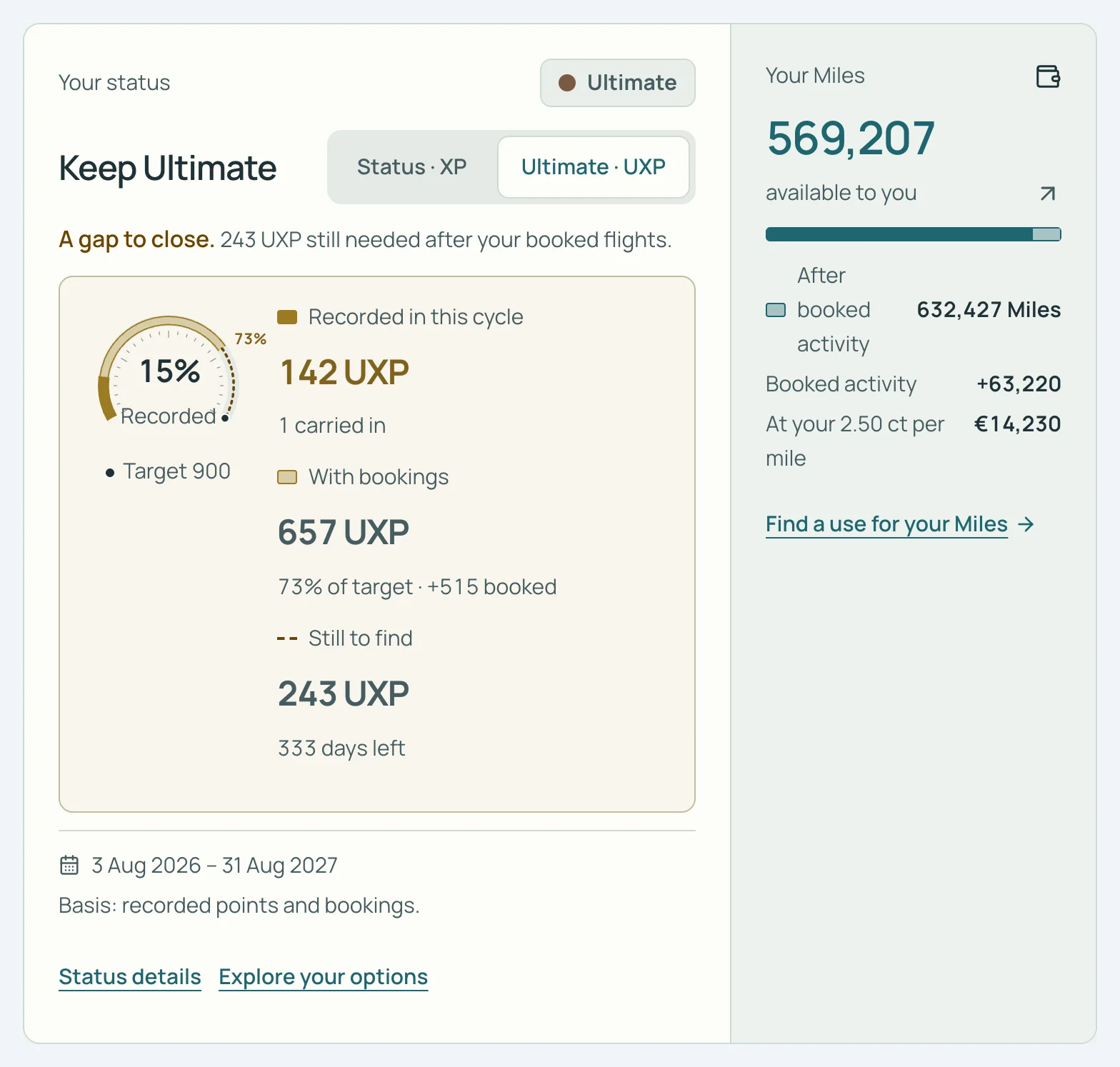This screenshot has height=1067, width=1120.
Task: Click the 142 UXP recorded value
Action: pyautogui.click(x=344, y=372)
